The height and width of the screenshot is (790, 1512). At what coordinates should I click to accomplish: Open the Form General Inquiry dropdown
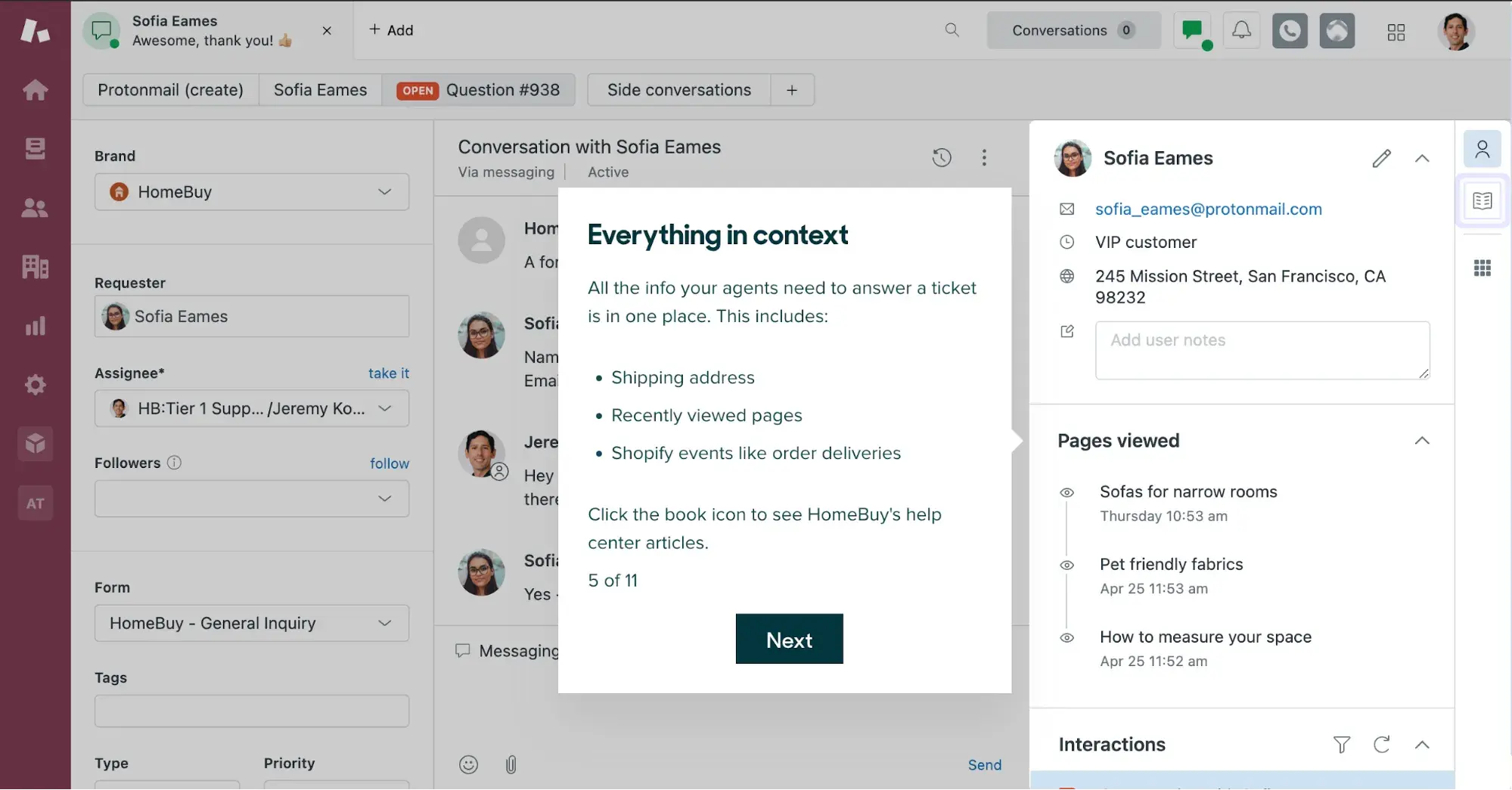251,623
